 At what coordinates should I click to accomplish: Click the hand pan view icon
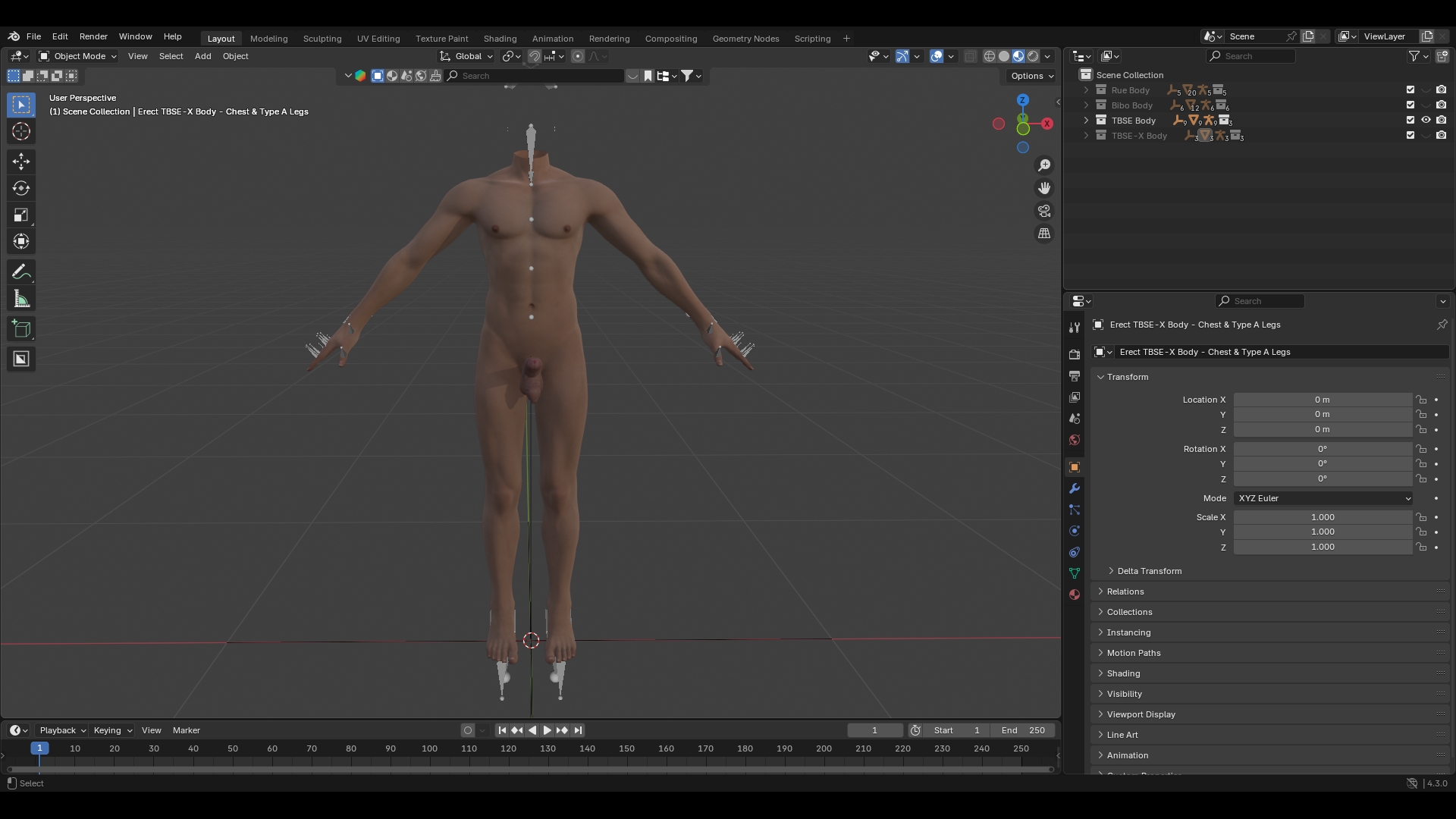click(x=1044, y=188)
